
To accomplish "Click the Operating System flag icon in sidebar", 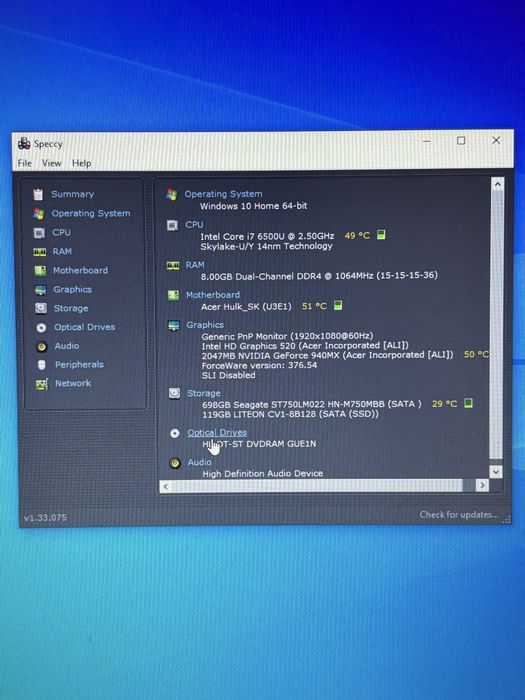I will tap(39, 214).
